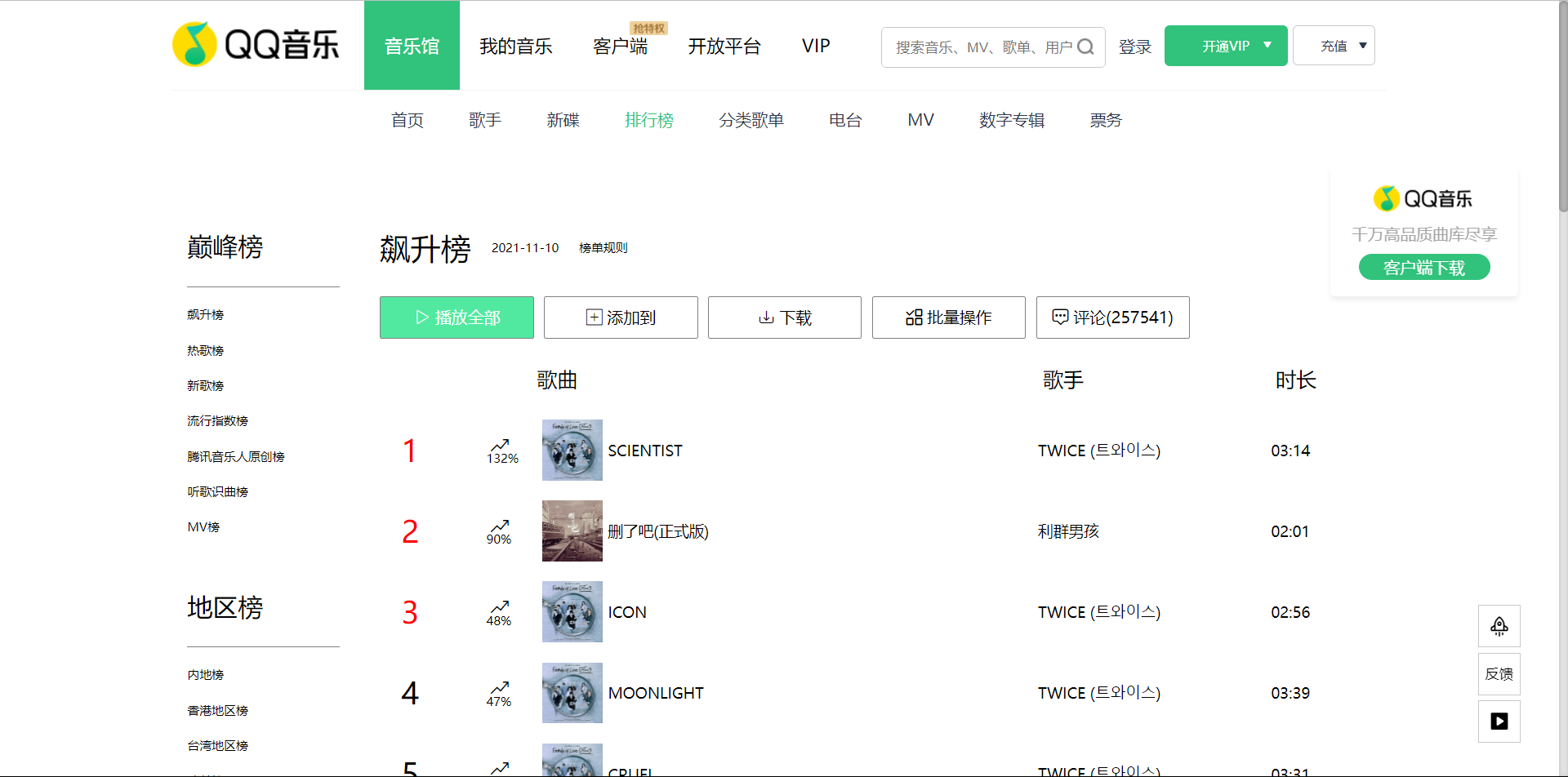1568x777 pixels.
Task: Click the 播放全部 play all button
Action: point(457,317)
